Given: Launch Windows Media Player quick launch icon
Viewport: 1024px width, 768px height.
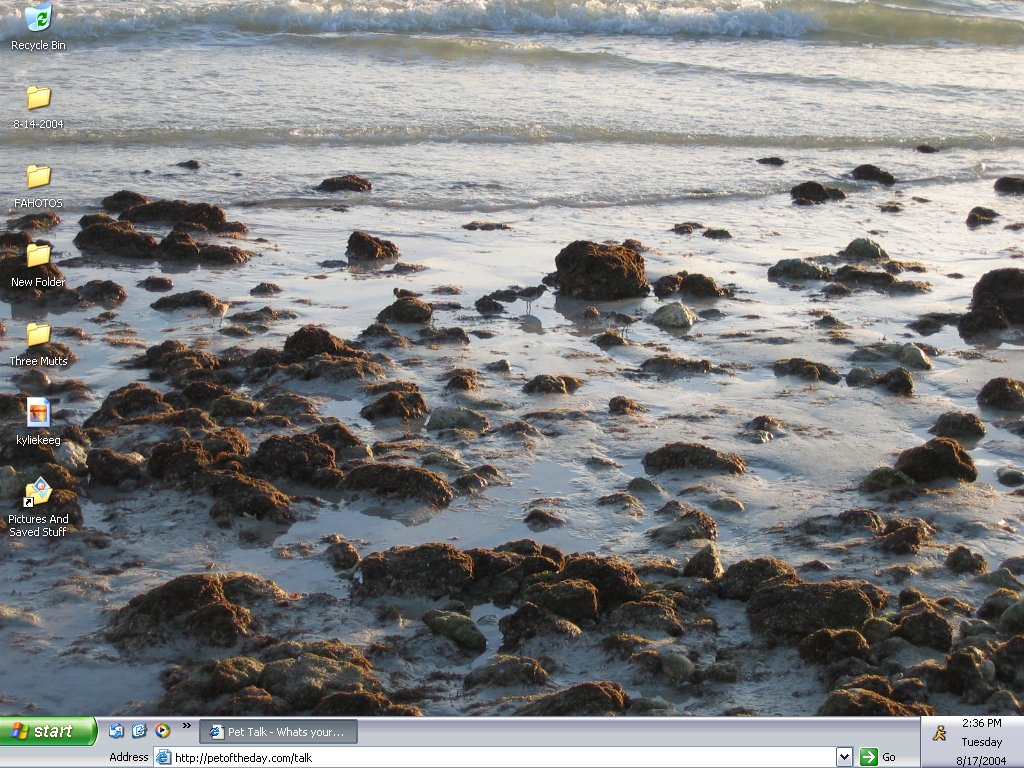Looking at the screenshot, I should 162,731.
